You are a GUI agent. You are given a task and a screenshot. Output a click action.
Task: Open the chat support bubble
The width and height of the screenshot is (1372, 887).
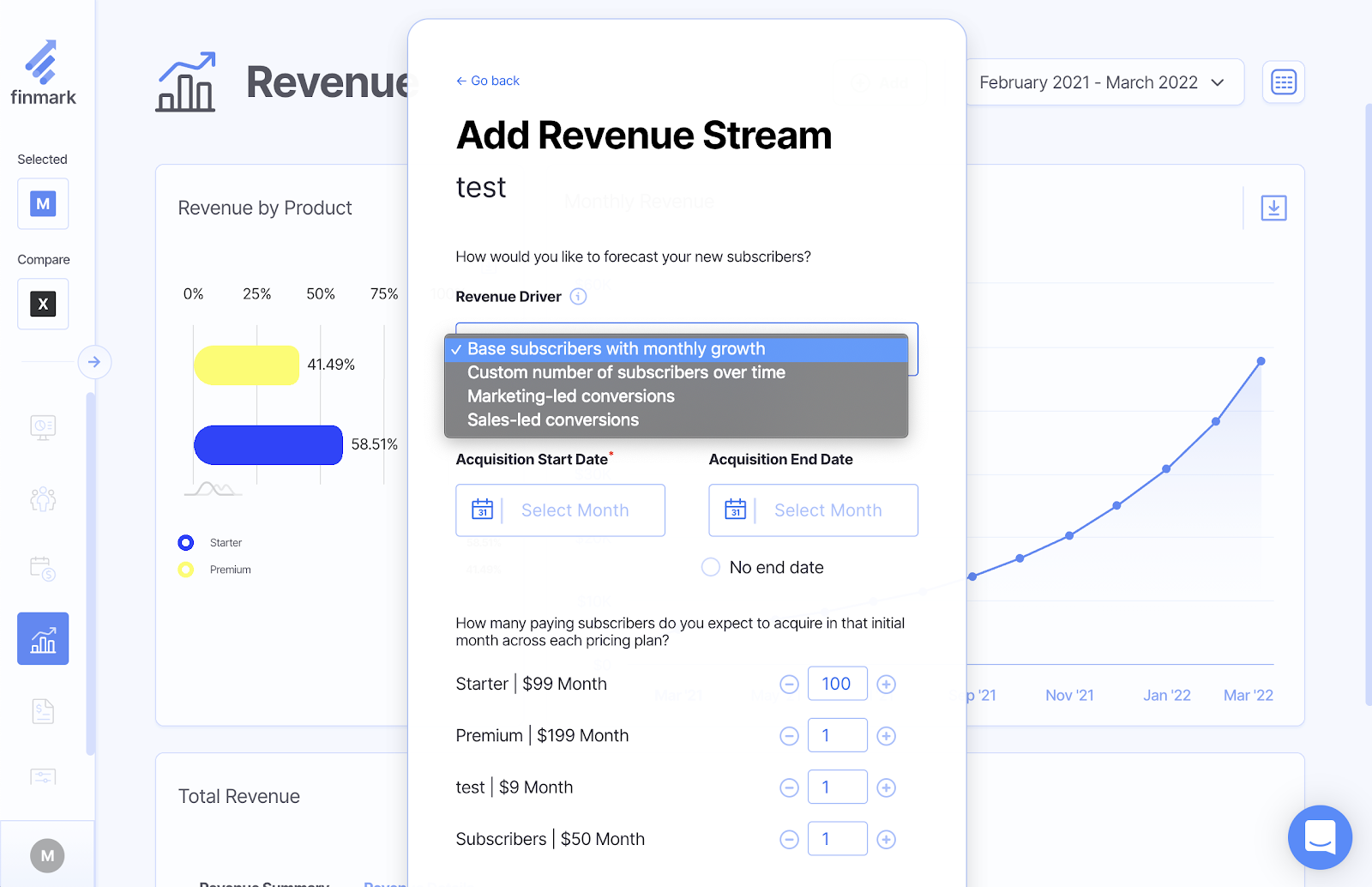(1319, 837)
